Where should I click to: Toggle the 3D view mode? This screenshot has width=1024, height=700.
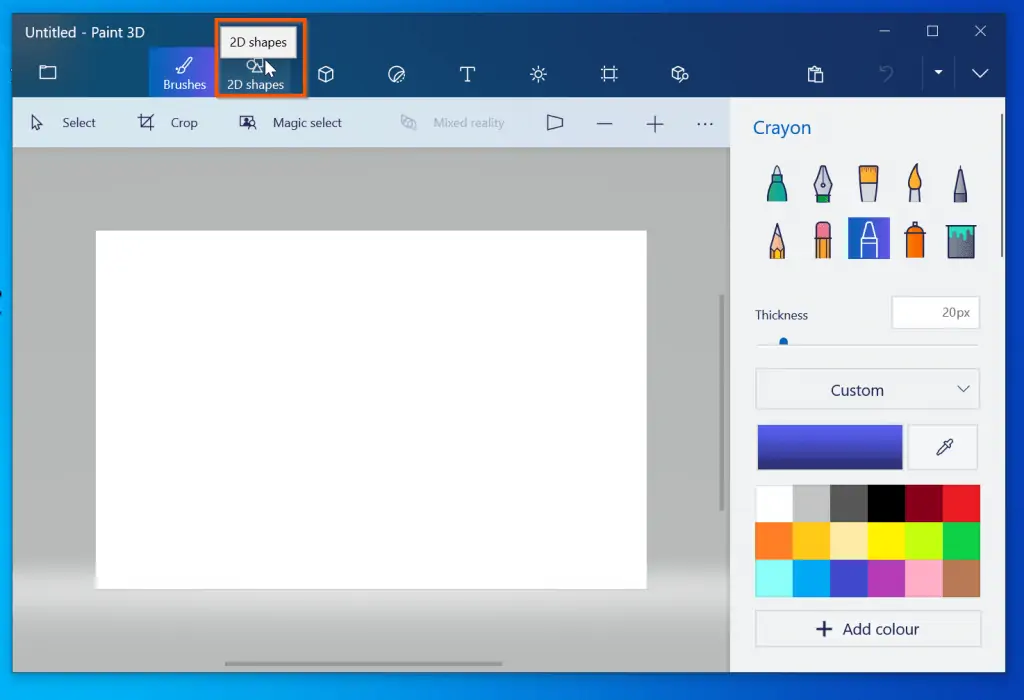[555, 123]
